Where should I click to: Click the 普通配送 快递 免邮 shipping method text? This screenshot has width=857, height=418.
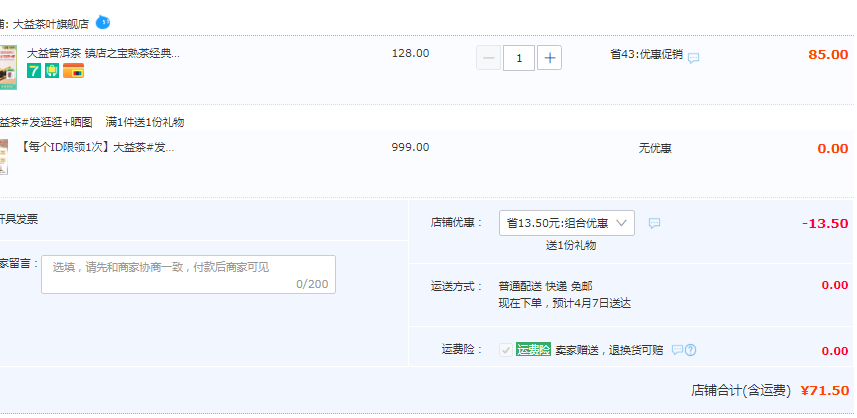click(545, 286)
